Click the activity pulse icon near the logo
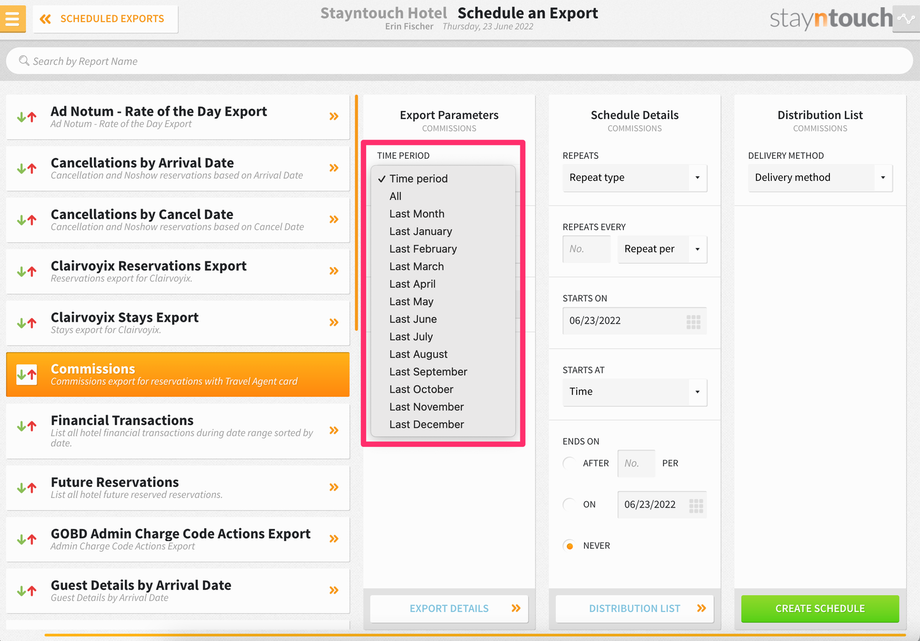The height and width of the screenshot is (641, 920). click(x=906, y=19)
